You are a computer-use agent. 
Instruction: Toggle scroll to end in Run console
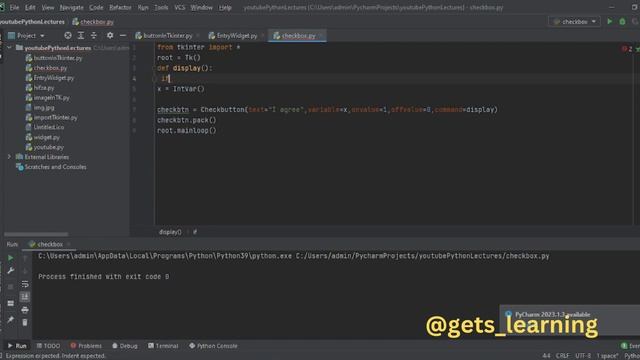[25, 297]
